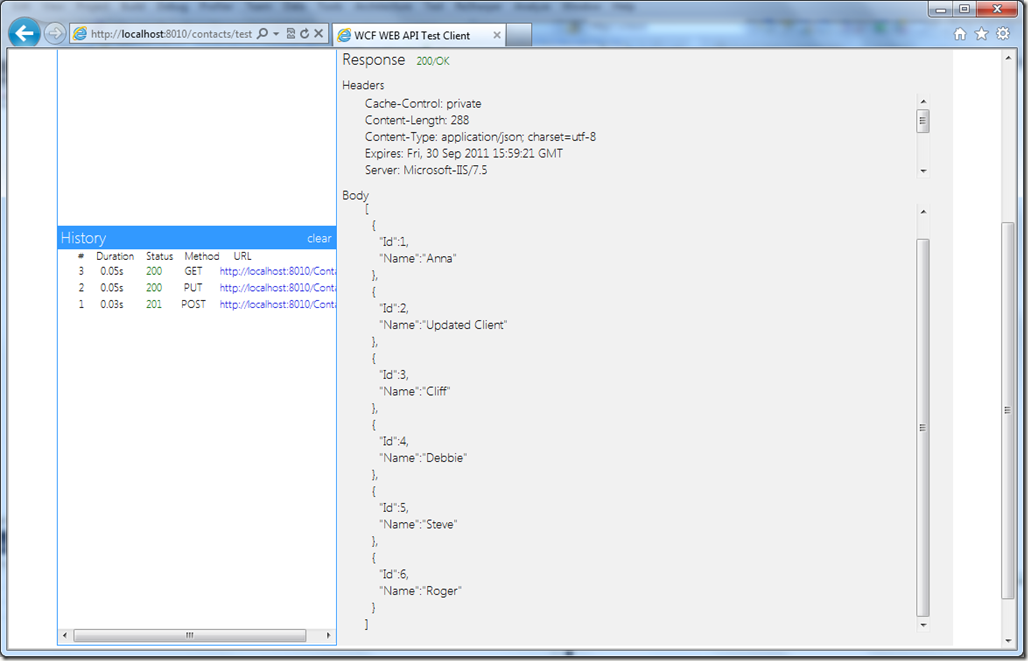Click the "Id":6 line in body
The height and width of the screenshot is (661, 1028).
click(x=394, y=574)
